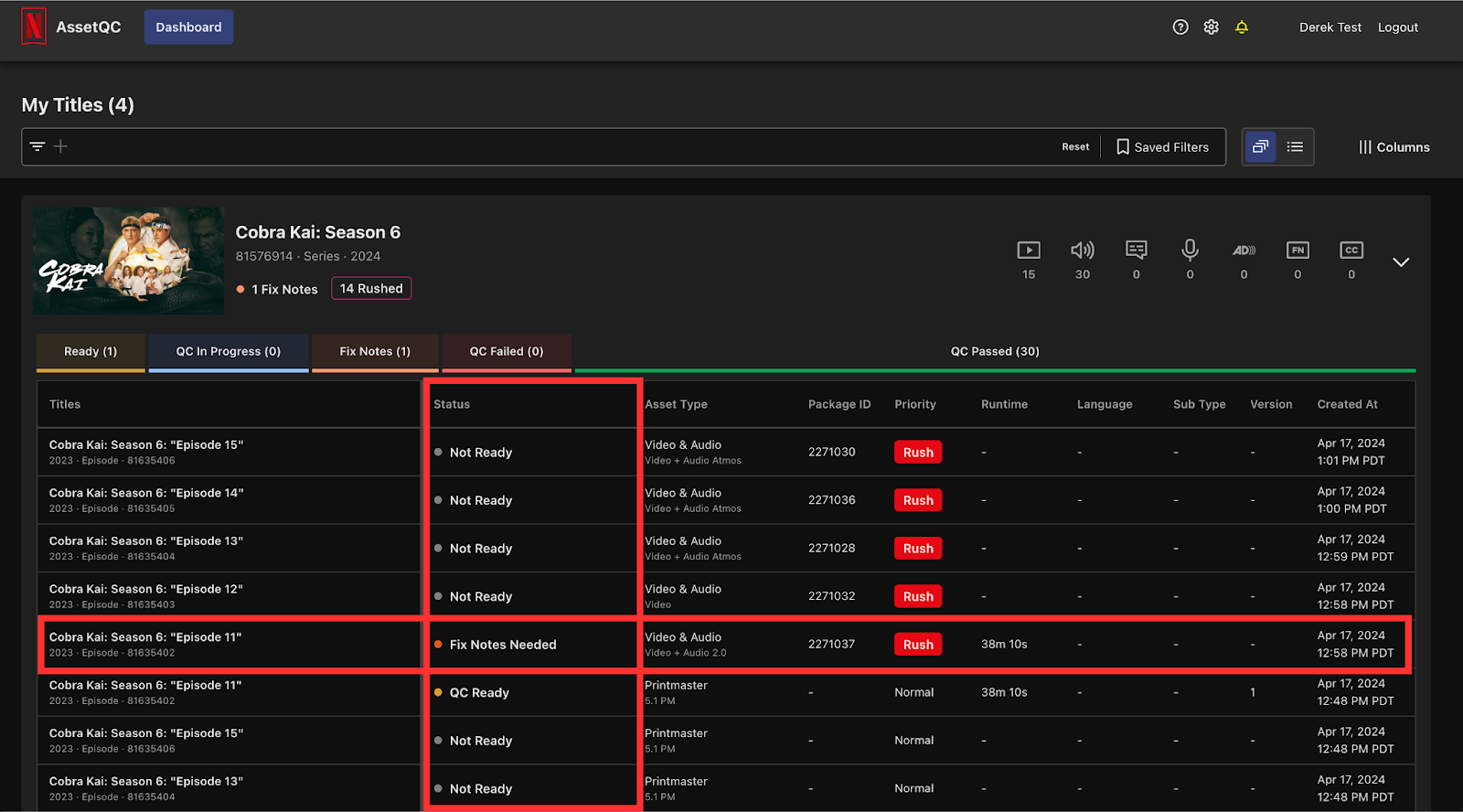
Task: Select the Ready (1) tab
Action: point(91,352)
